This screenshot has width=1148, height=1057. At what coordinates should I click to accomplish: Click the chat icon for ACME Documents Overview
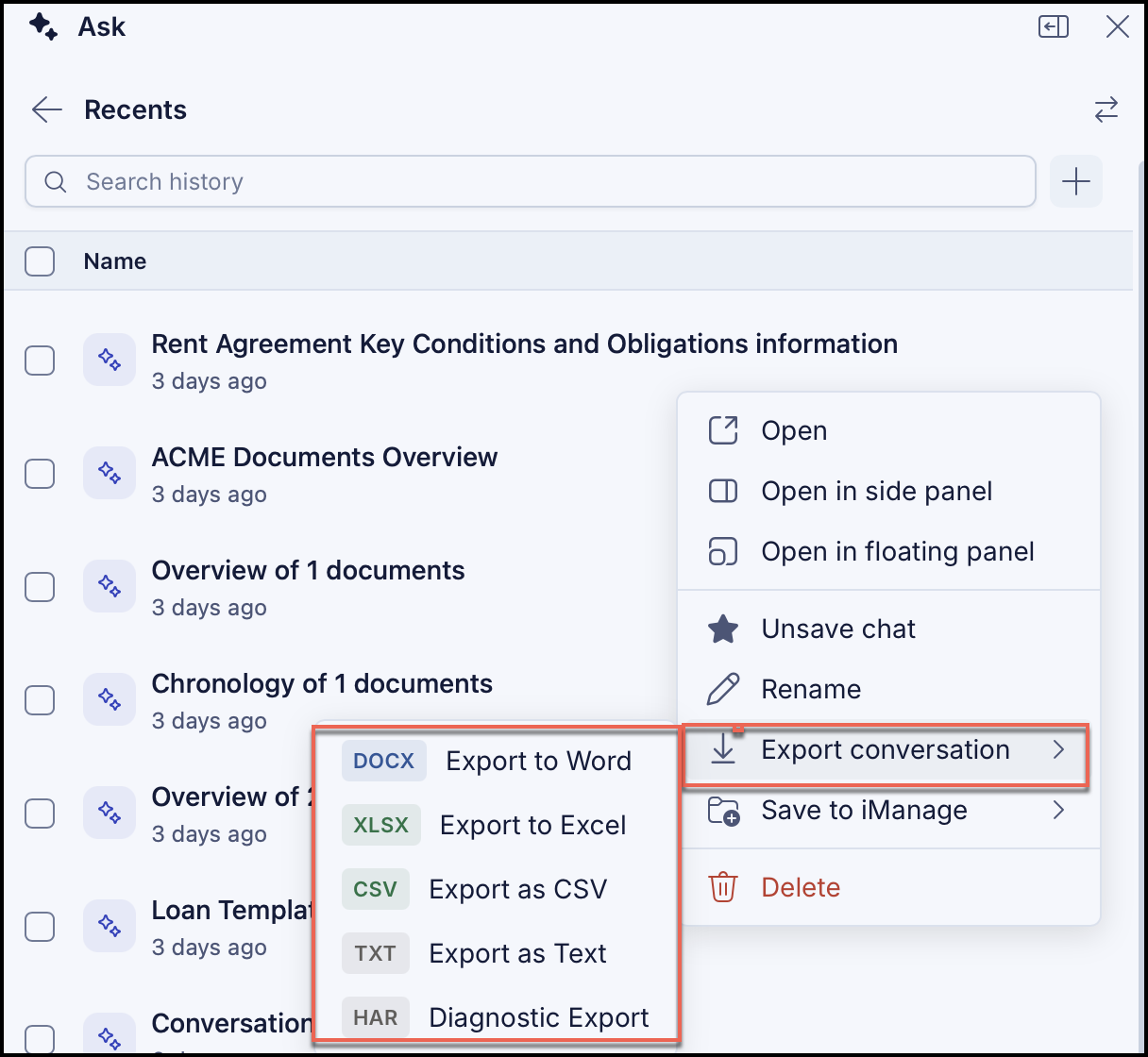pos(110,473)
